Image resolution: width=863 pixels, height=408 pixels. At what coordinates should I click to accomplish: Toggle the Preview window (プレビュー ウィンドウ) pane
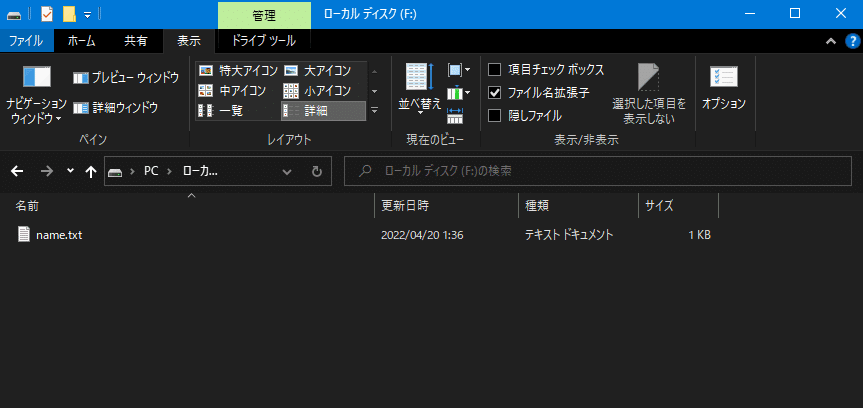click(x=126, y=78)
